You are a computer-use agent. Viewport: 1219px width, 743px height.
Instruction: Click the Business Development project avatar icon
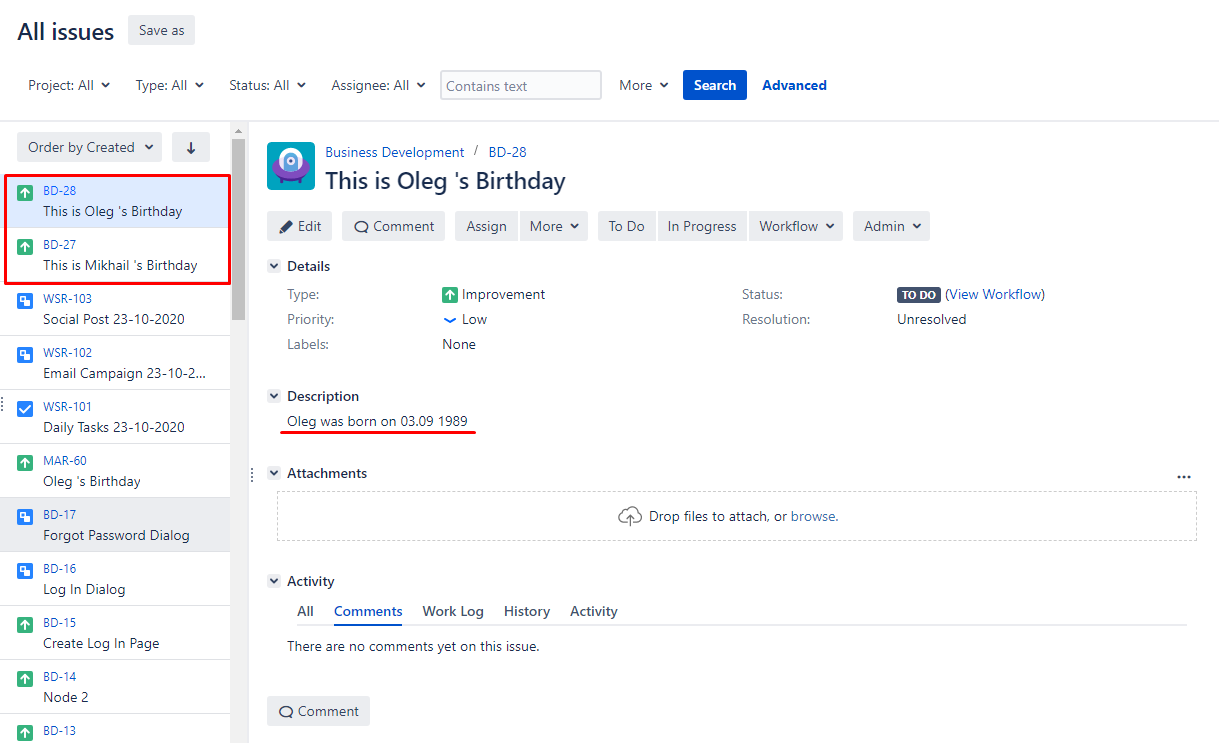click(291, 166)
